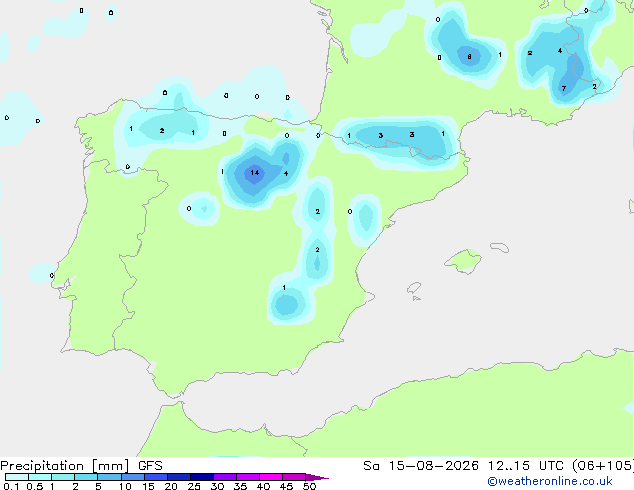
Task: Click the over-50 mm legend arrow tip
Action: 317,477
